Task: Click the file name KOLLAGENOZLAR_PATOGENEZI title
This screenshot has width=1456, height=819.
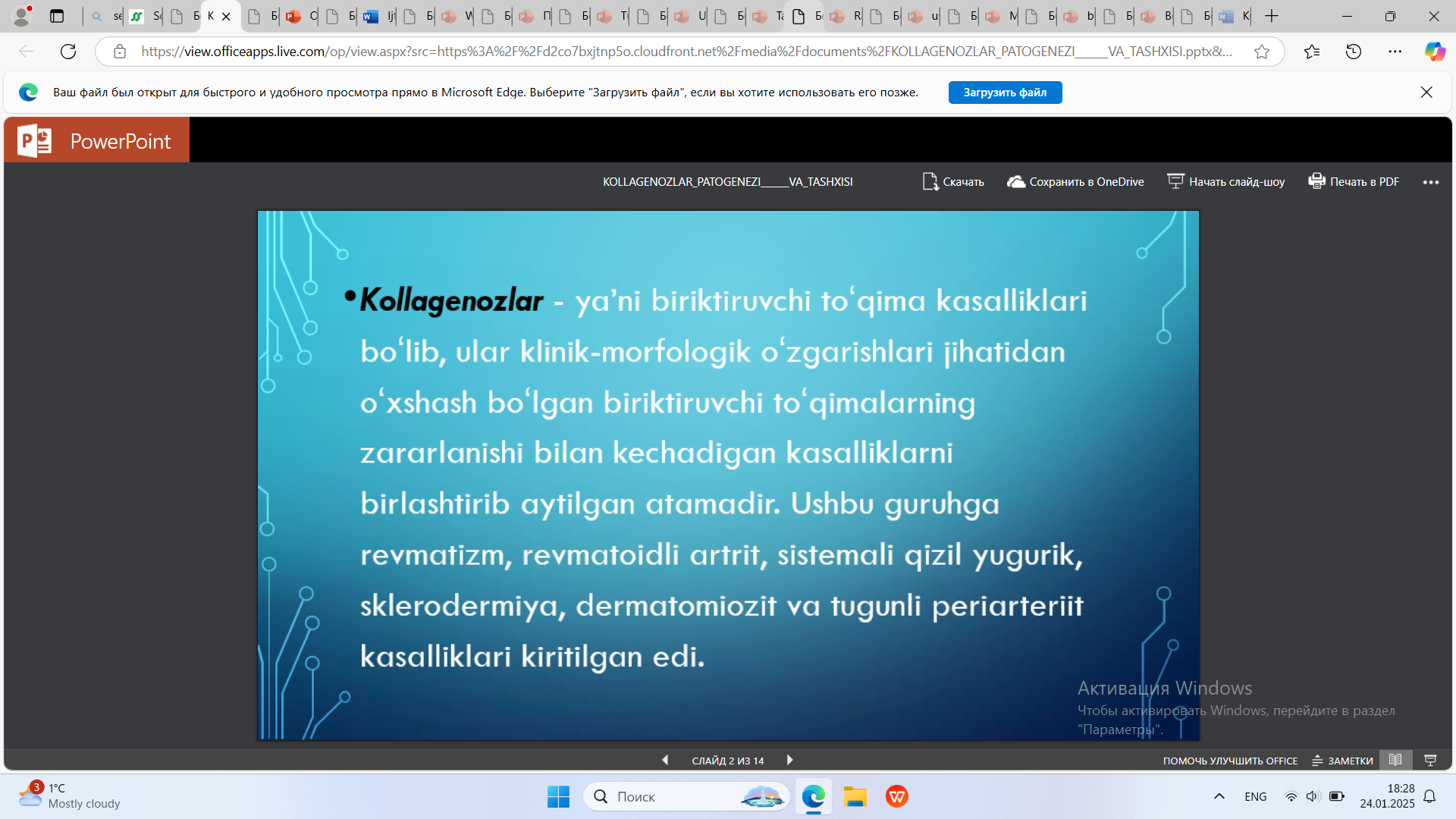Action: tap(727, 182)
